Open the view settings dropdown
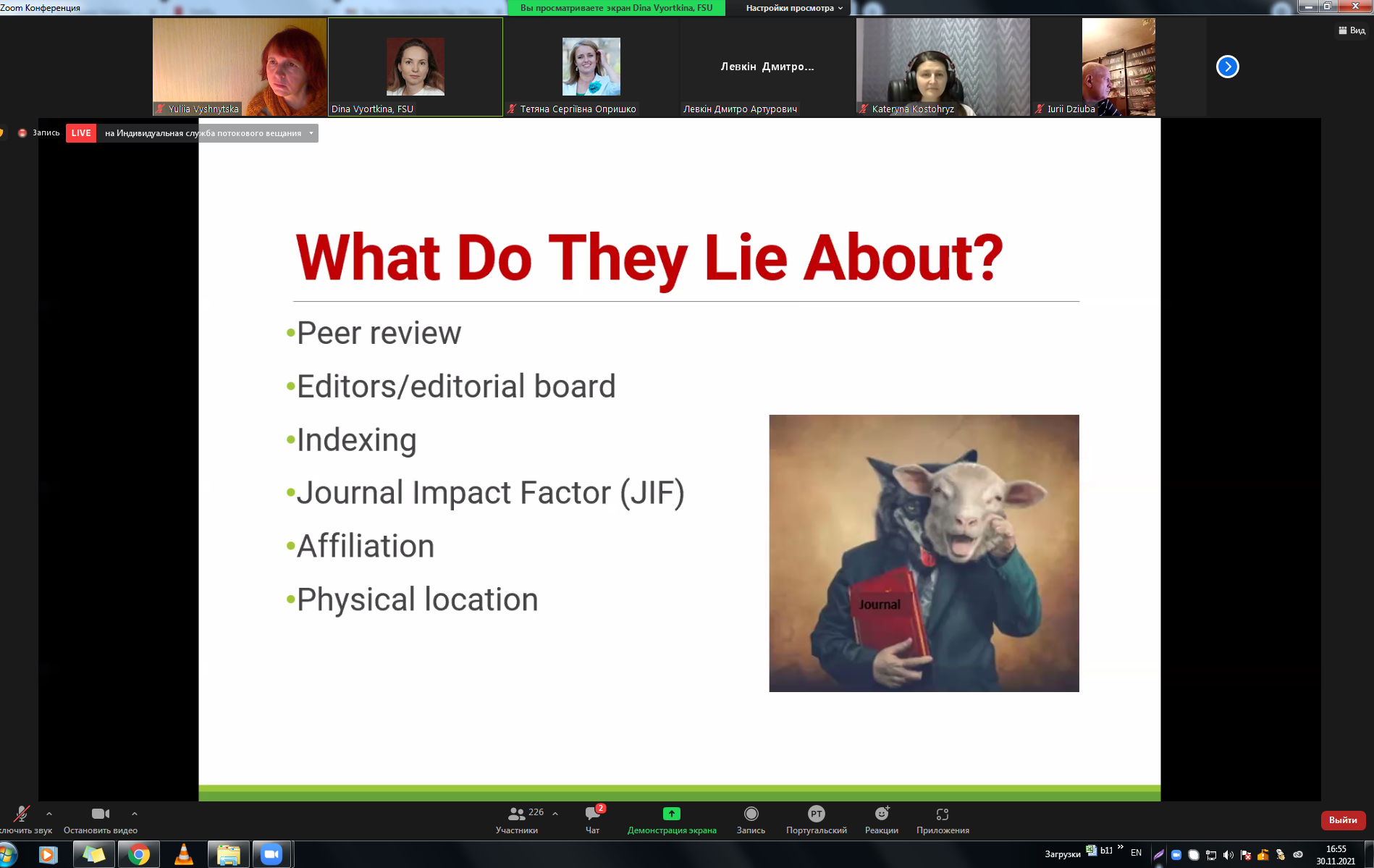The image size is (1374, 868). coord(794,8)
